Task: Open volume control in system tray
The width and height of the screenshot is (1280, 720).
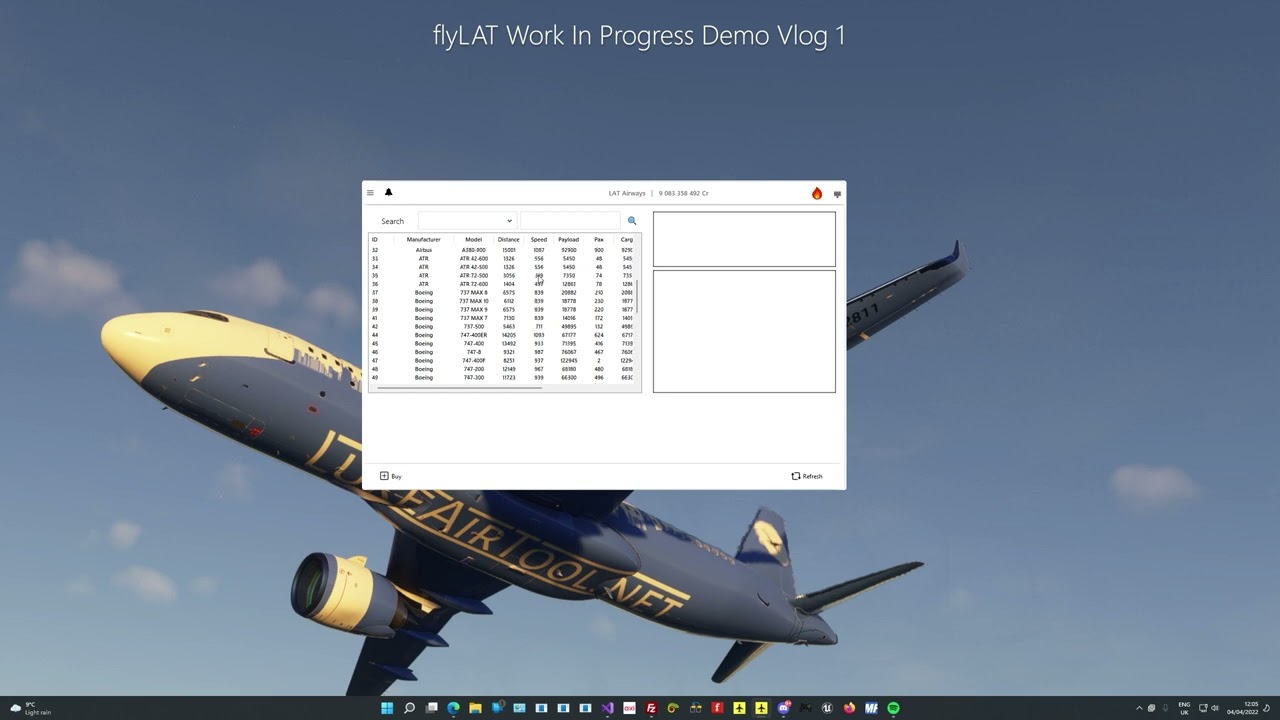Action: [x=1215, y=708]
